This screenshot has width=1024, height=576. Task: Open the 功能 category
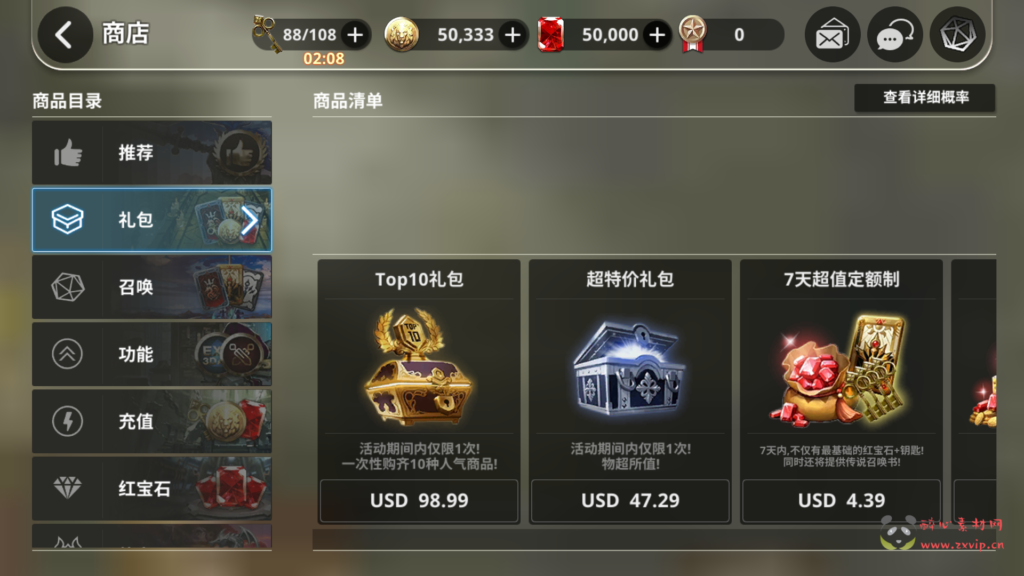pyautogui.click(x=152, y=355)
